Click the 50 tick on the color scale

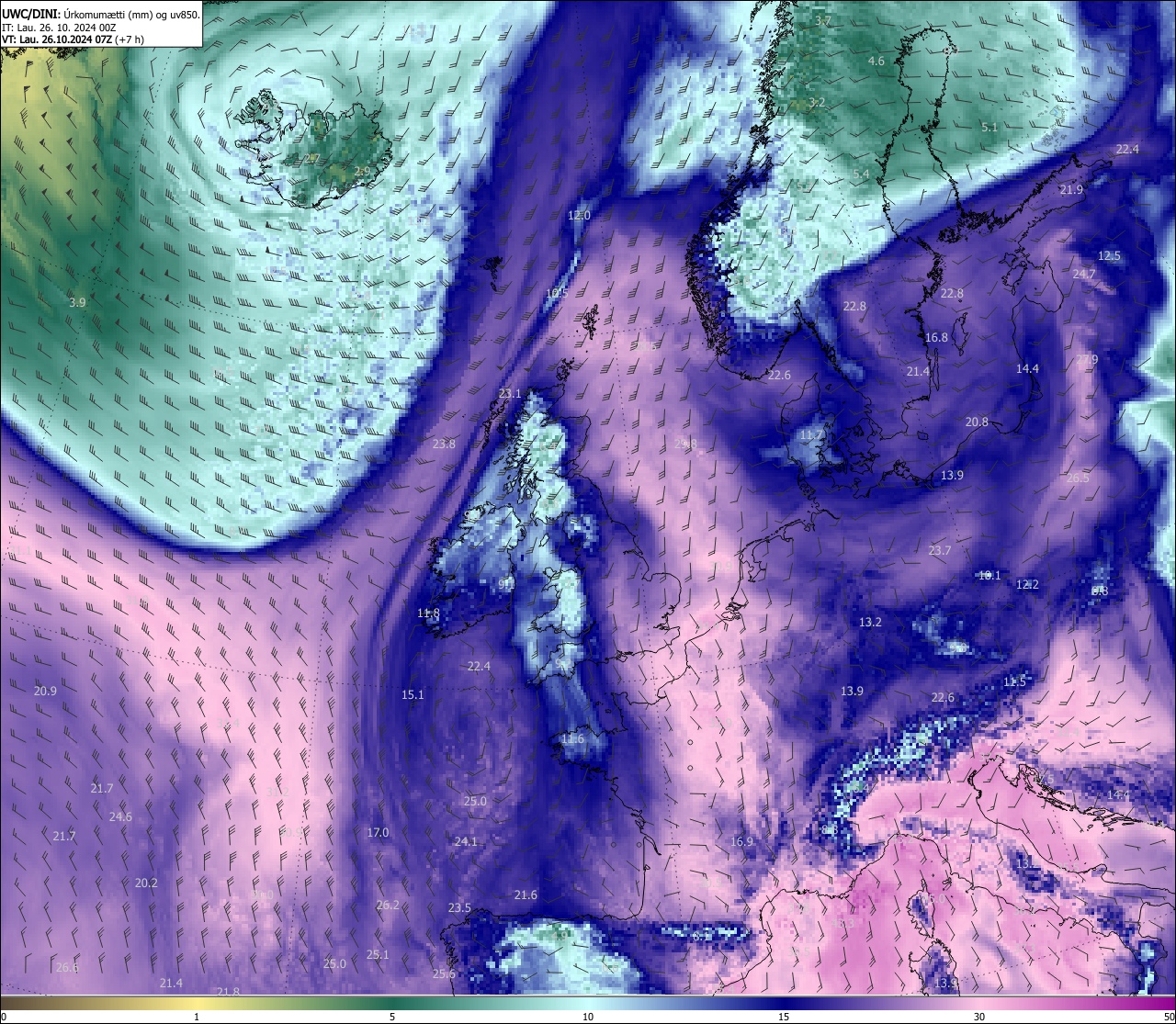pos(1168,1017)
